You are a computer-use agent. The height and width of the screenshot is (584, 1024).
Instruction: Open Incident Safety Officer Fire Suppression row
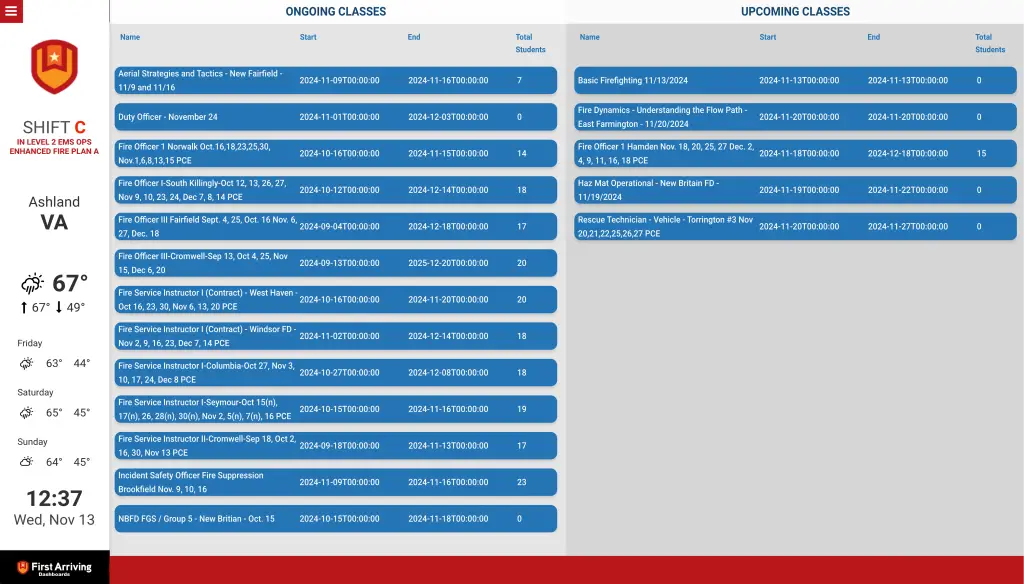point(335,482)
